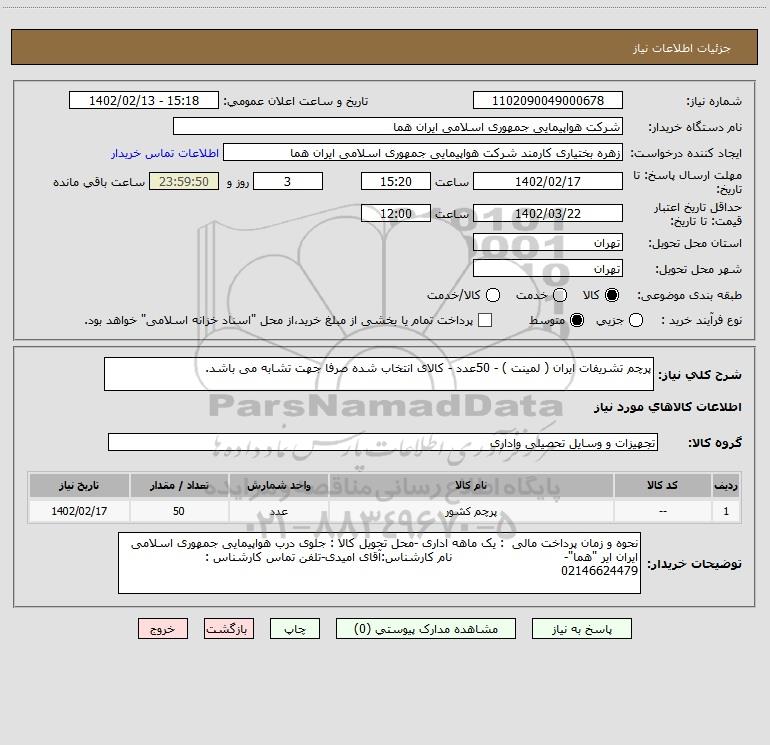The width and height of the screenshot is (770, 745).
Task: Choose the 'کالا/خدمت' radio option
Action: 492,295
